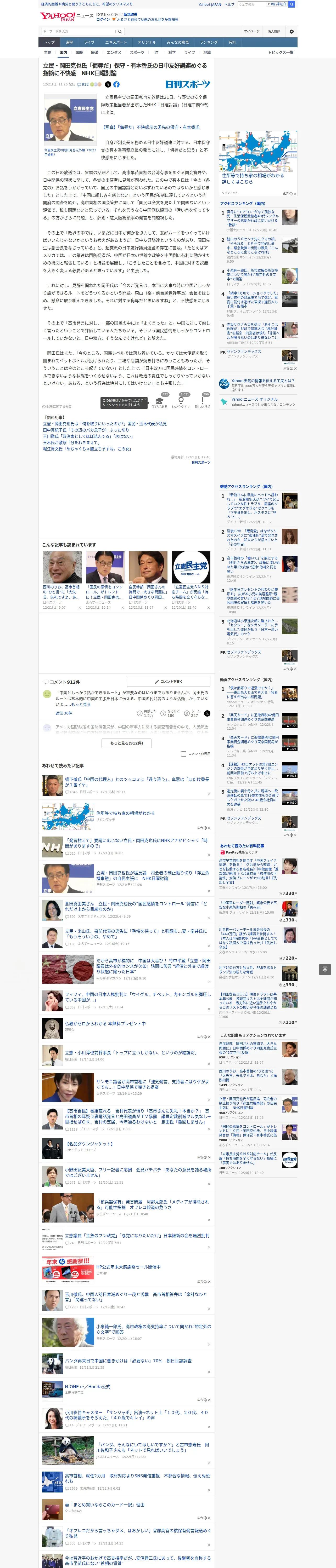Click the もっと見る(912件) button
336x1568 pixels.
click(127, 743)
